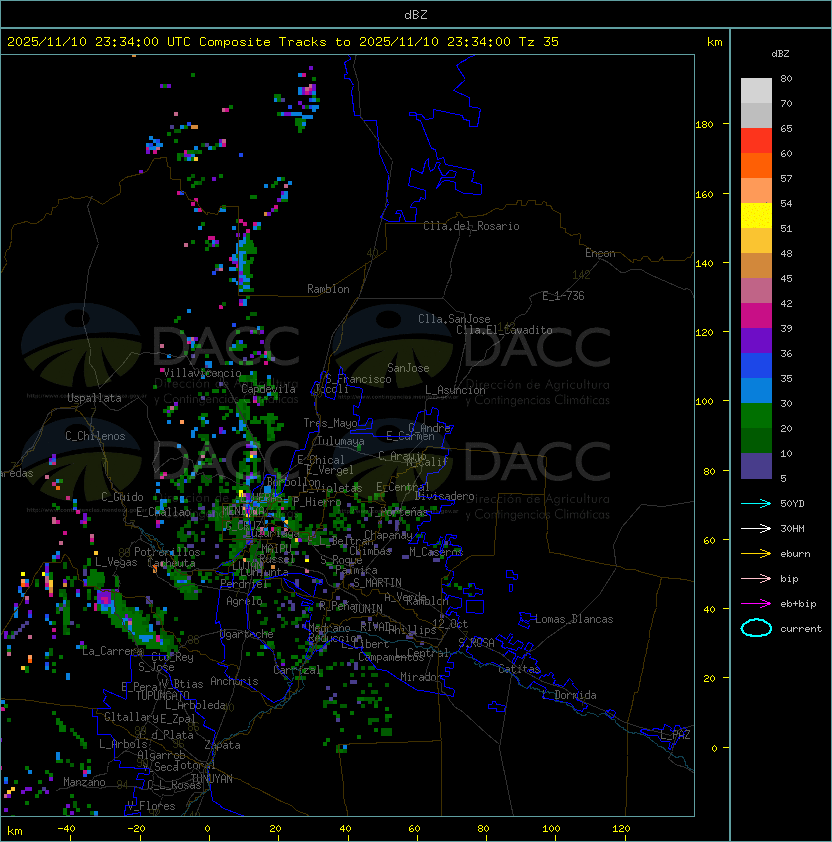
Task: Click the '80' value on color scale
Action: (x=786, y=78)
